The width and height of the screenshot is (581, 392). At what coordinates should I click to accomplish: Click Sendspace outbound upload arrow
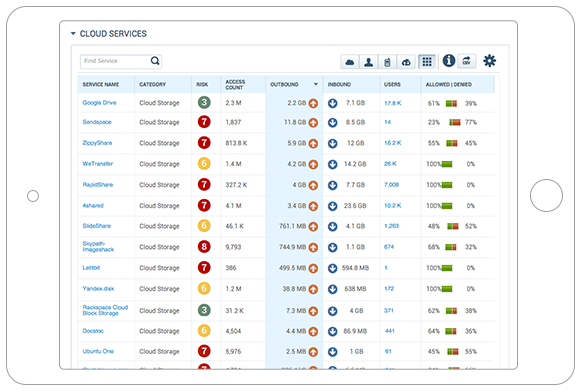313,123
